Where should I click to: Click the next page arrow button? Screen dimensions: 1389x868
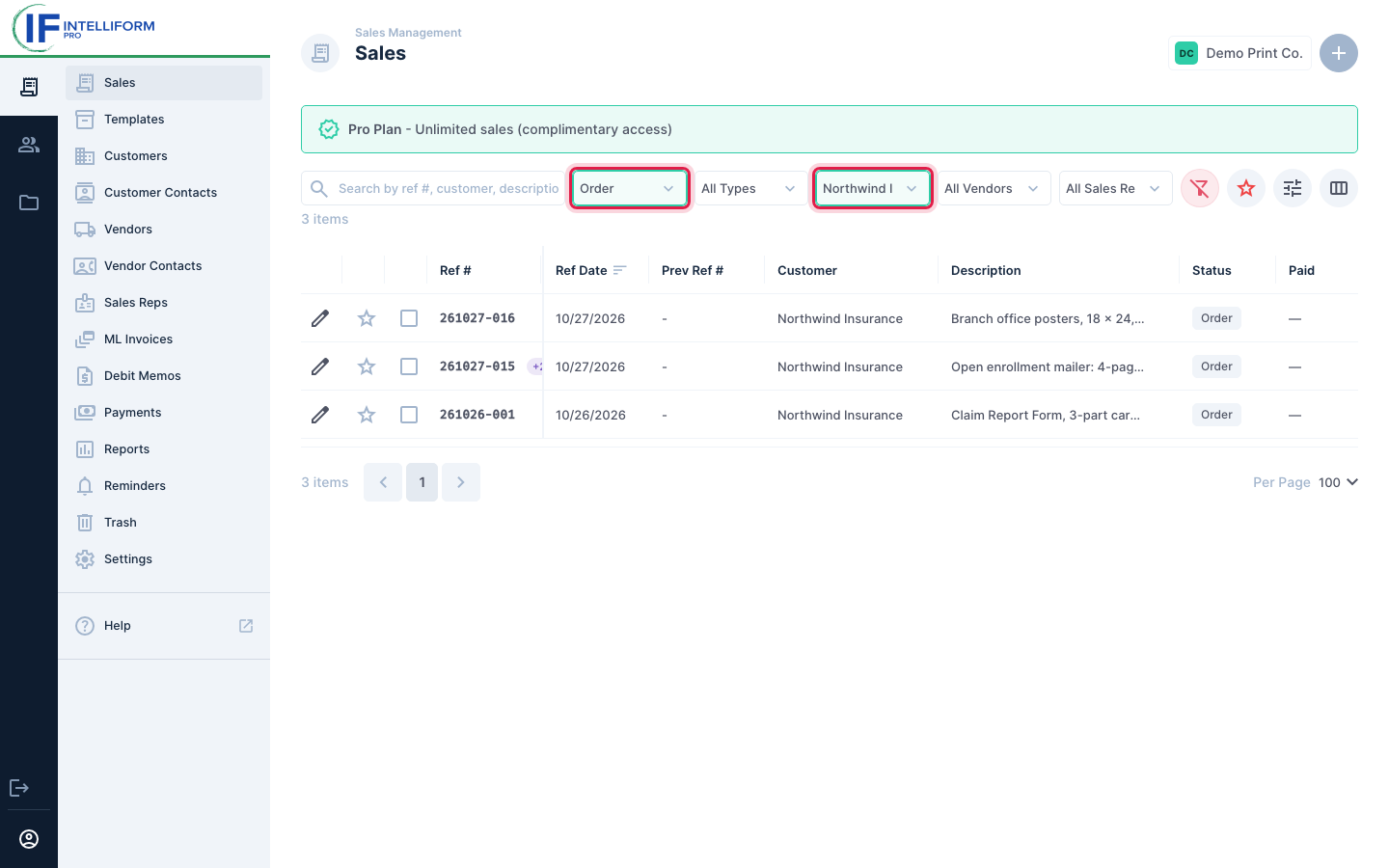tap(461, 482)
